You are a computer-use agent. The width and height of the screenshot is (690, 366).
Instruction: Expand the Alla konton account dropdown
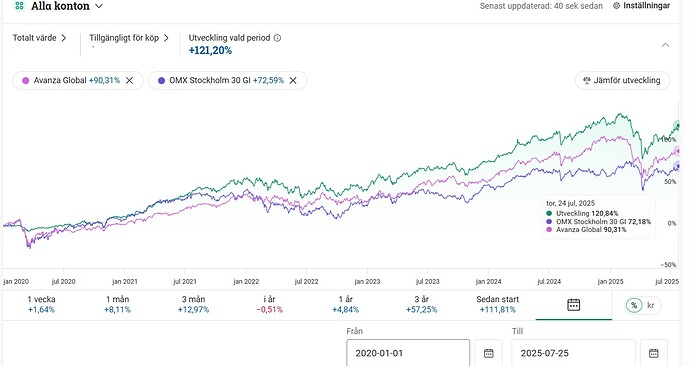tap(99, 6)
